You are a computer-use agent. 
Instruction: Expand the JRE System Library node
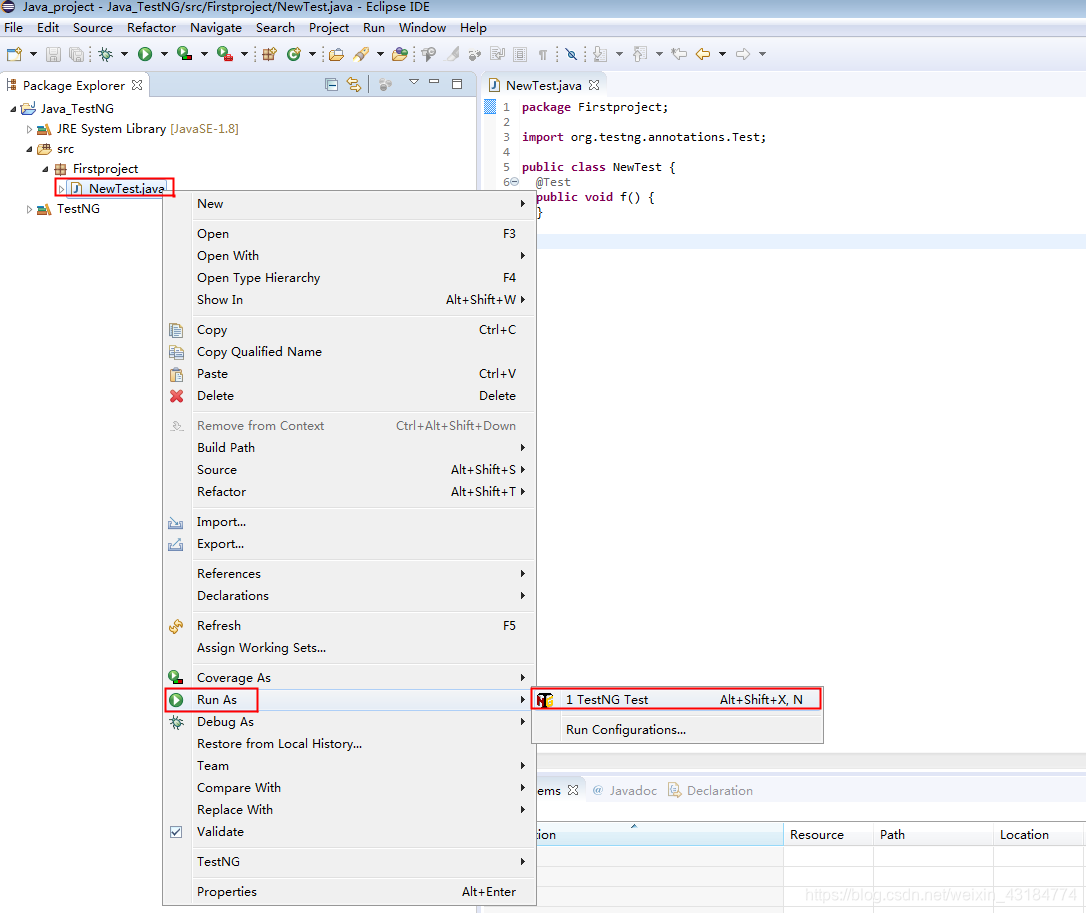[x=29, y=129]
